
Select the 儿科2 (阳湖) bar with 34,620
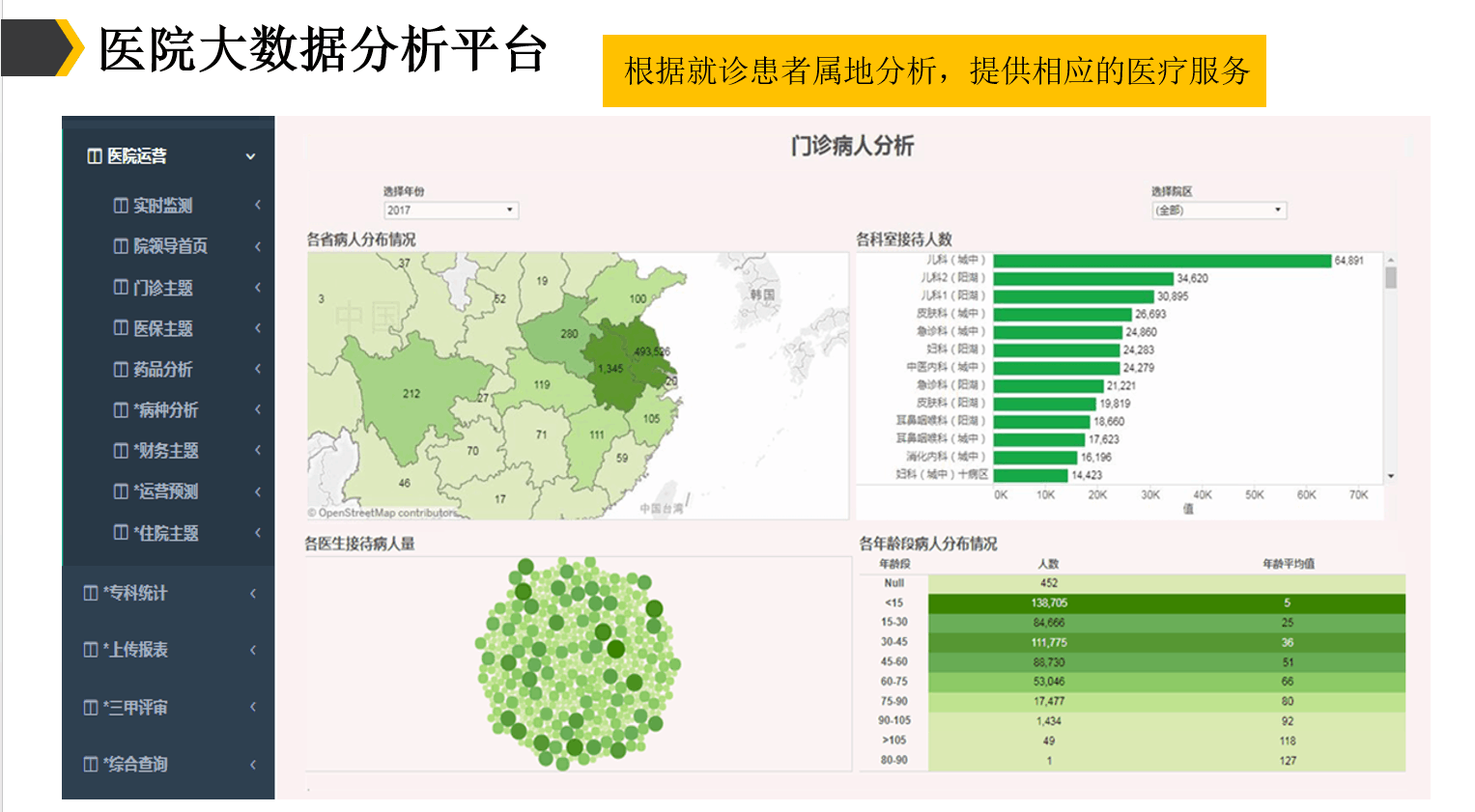point(1084,278)
